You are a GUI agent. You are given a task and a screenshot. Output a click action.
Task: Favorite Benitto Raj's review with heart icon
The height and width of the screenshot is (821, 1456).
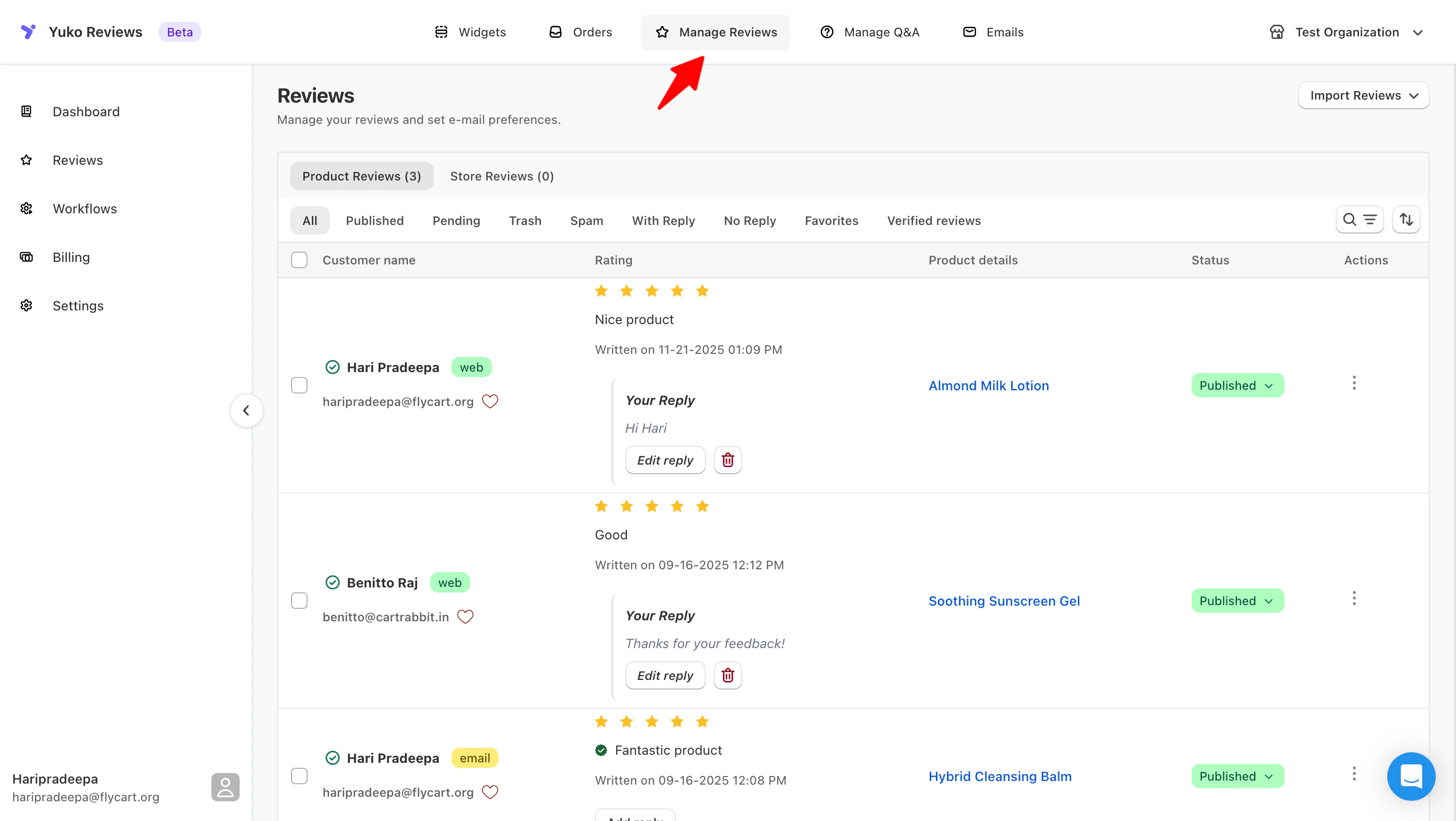465,616
